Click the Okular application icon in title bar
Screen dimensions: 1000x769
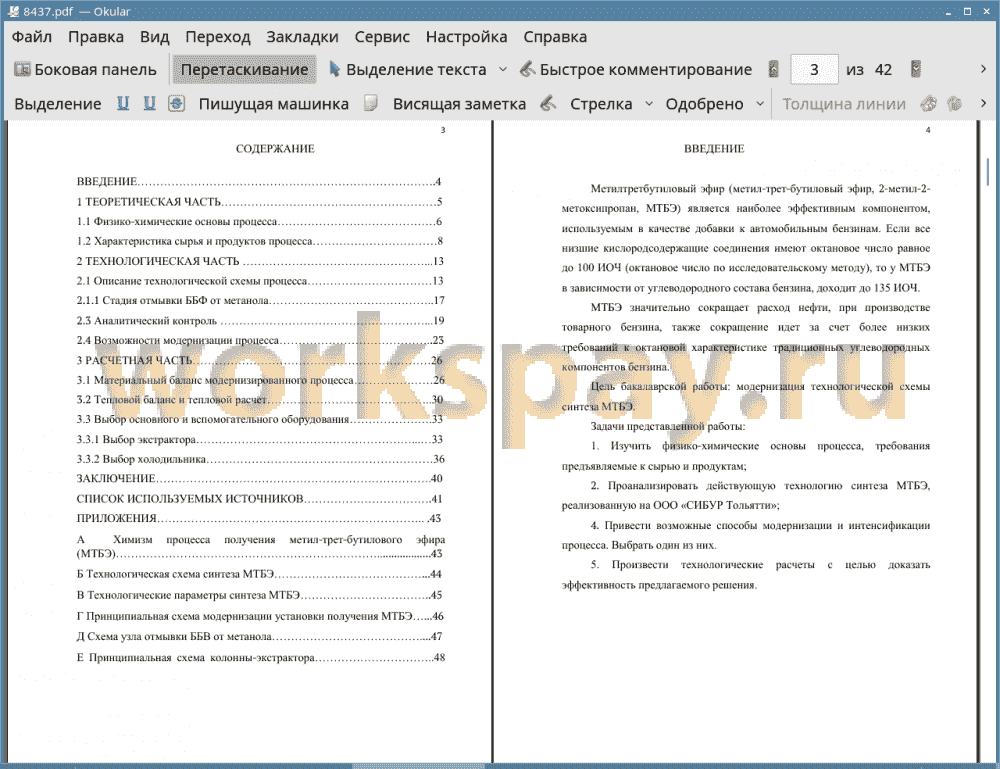coord(12,11)
